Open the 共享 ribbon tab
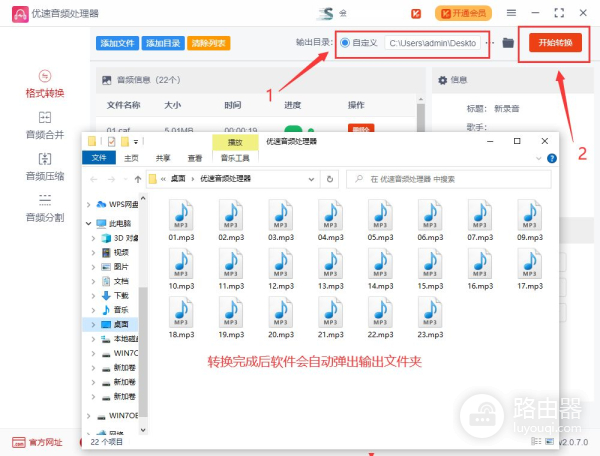The width and height of the screenshot is (600, 456). 163,158
